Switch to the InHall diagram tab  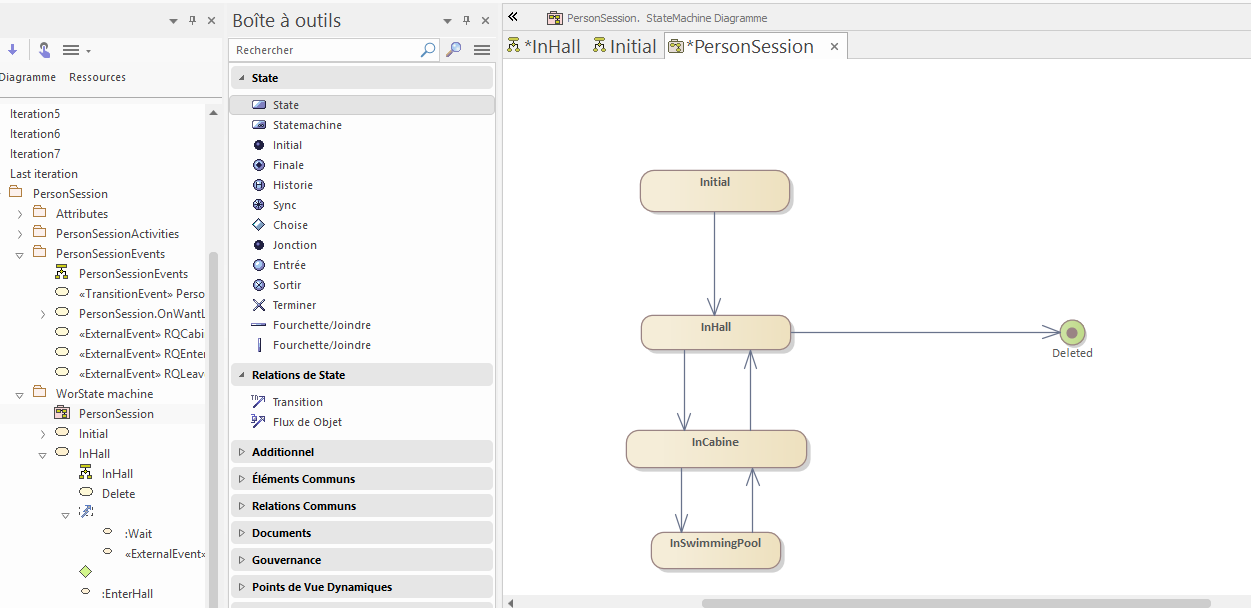click(545, 46)
